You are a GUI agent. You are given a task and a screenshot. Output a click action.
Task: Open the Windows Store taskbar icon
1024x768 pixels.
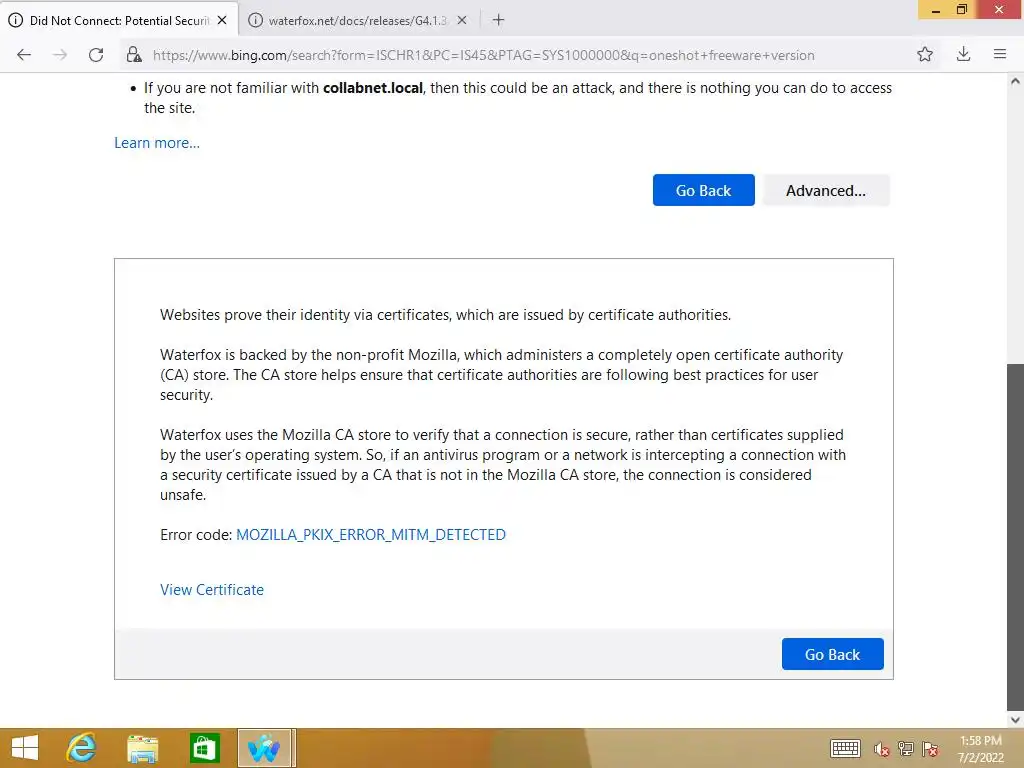click(x=204, y=748)
